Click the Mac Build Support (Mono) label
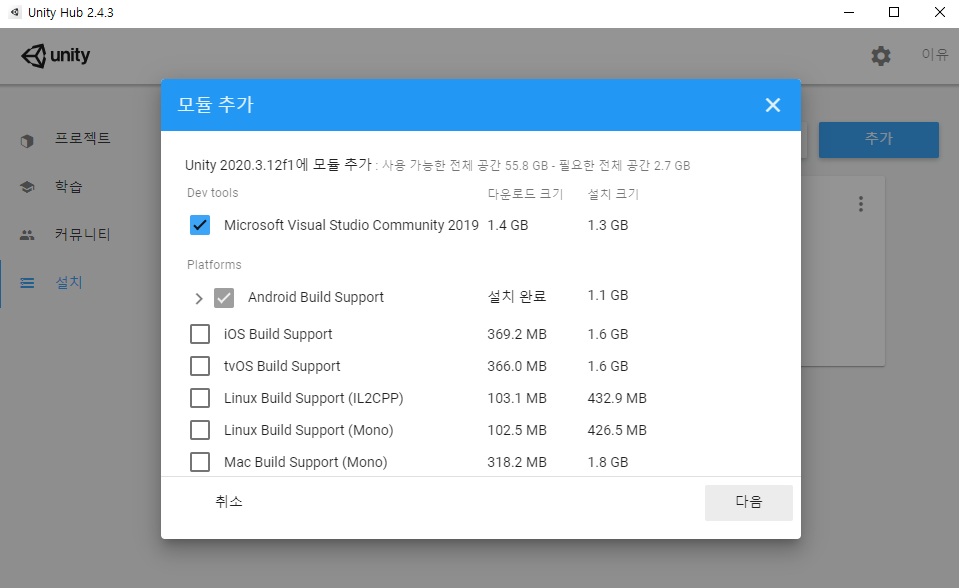The height and width of the screenshot is (588, 959). [306, 462]
